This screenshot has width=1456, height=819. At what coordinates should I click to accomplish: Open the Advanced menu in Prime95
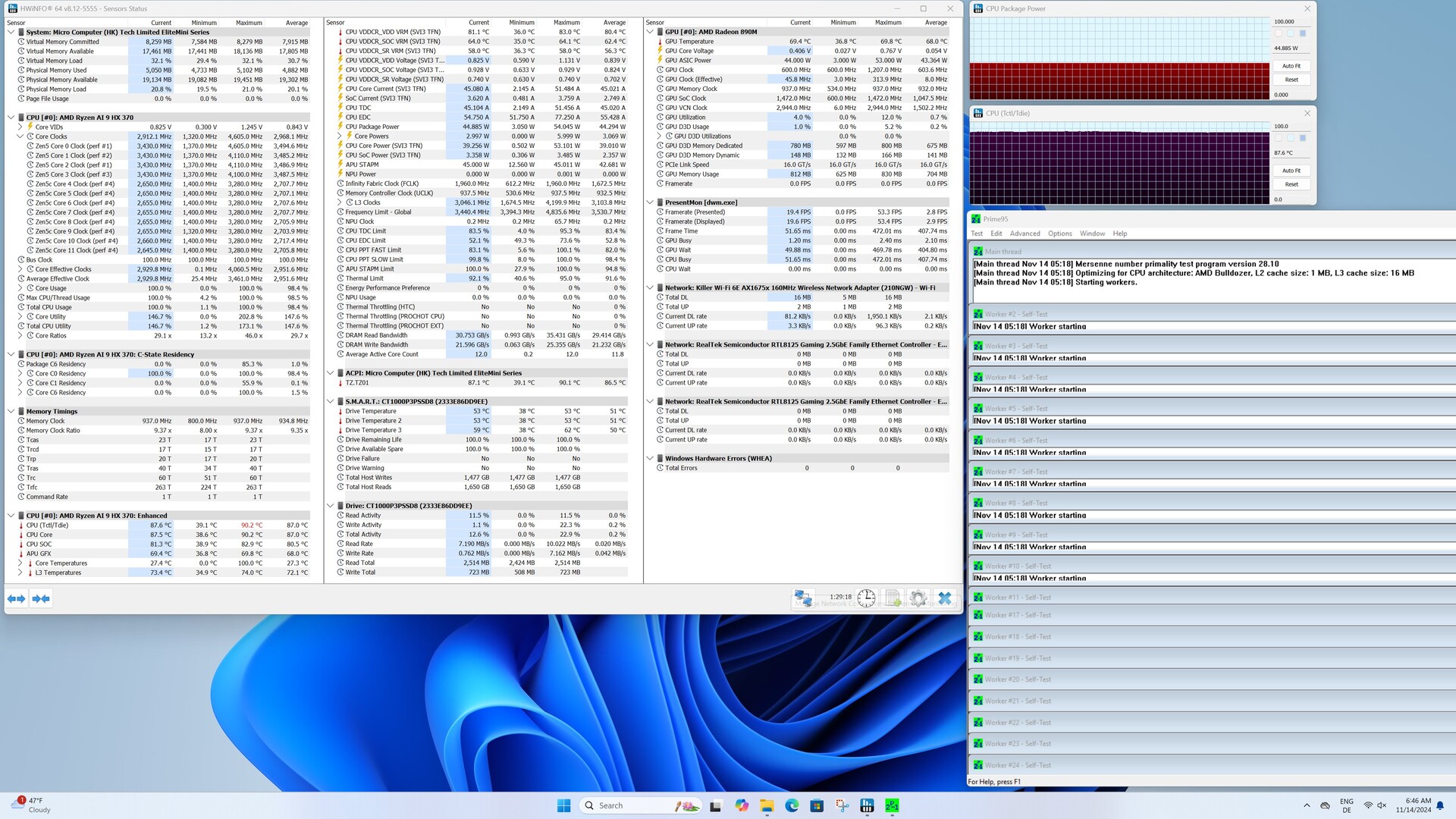click(1025, 234)
